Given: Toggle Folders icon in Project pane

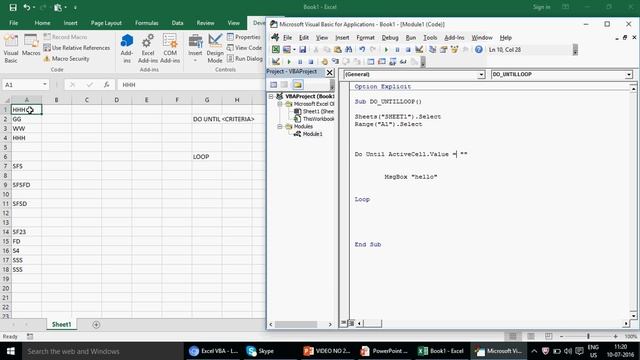Looking at the screenshot, I should pyautogui.click(x=298, y=84).
